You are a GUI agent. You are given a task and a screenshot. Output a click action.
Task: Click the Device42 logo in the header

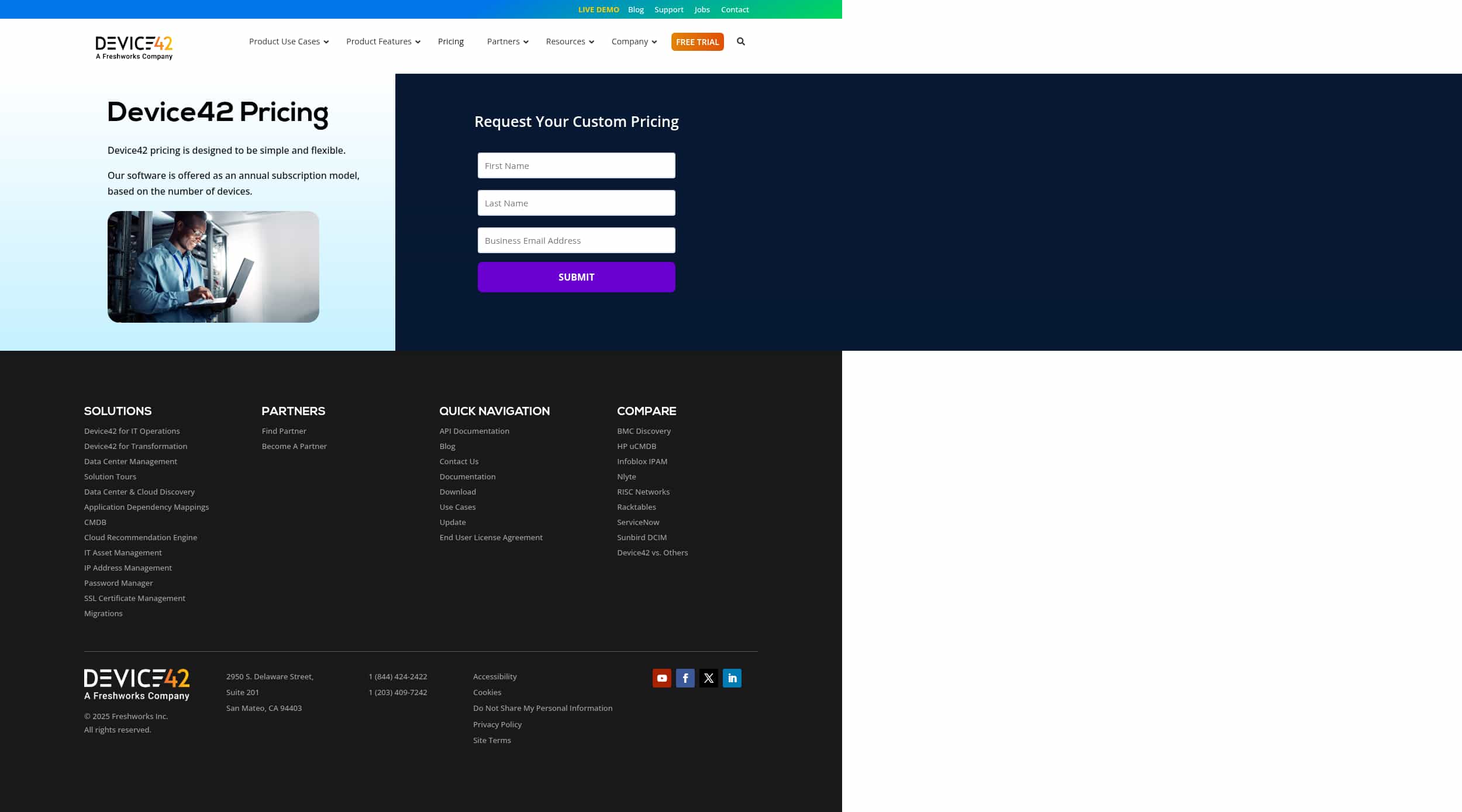[134, 47]
